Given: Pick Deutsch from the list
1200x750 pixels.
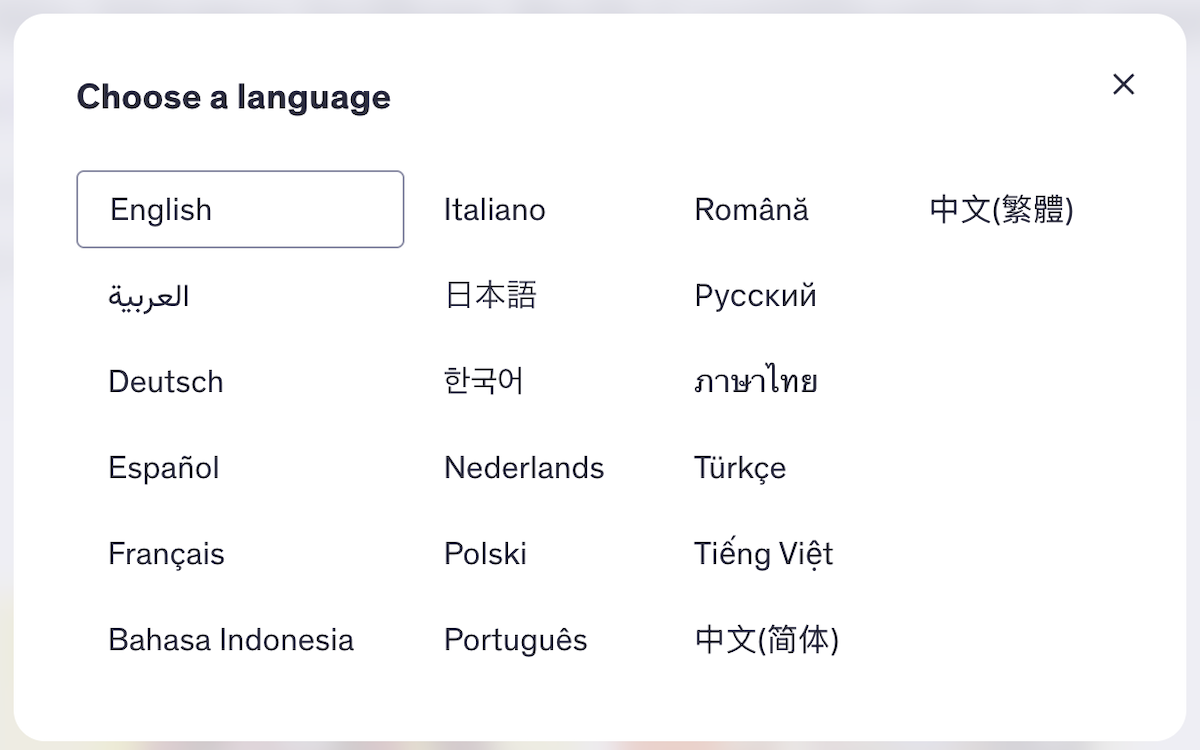Looking at the screenshot, I should [x=165, y=381].
